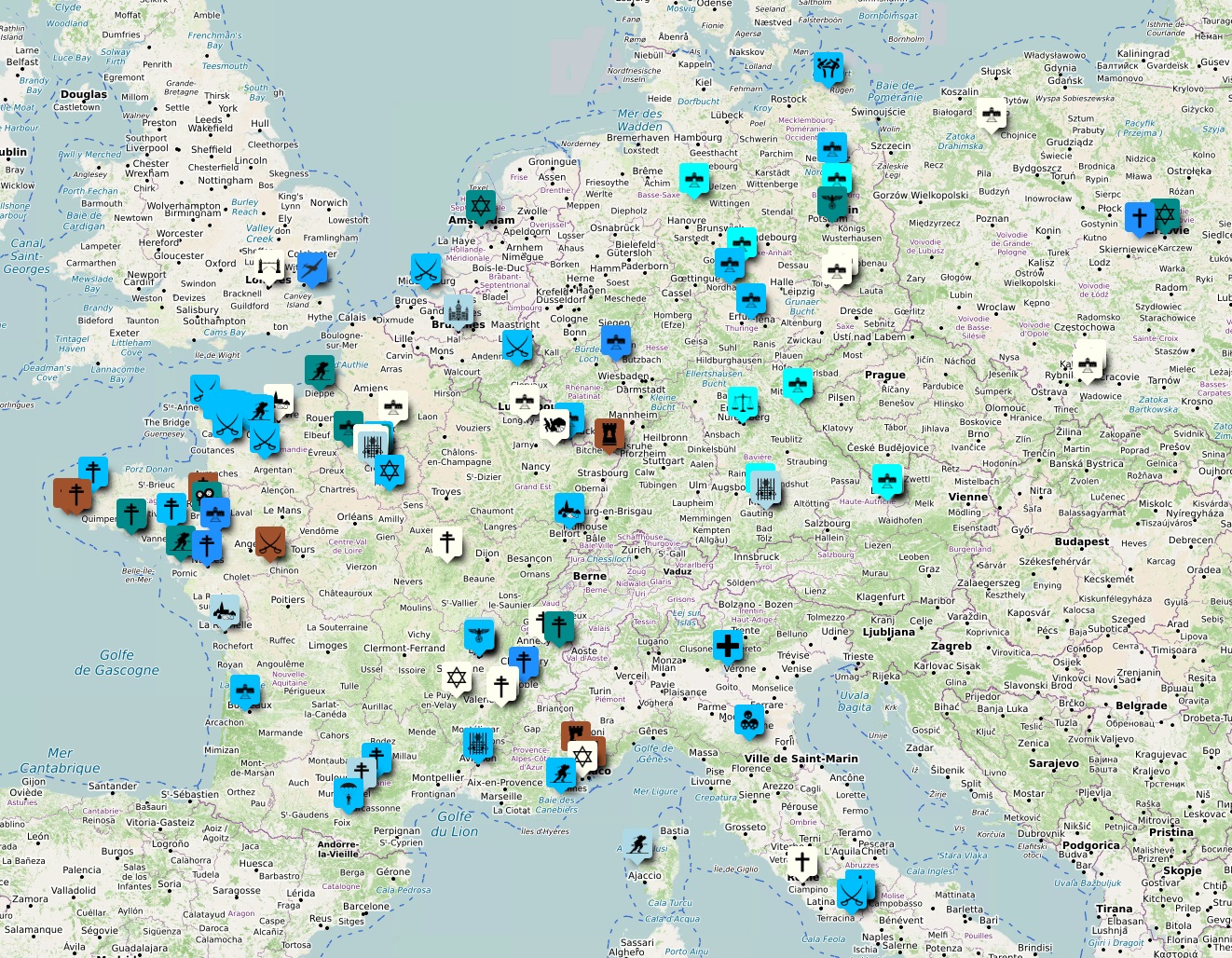Click the scales of justice marker at Nuremberg
1232x958 pixels.
point(743,404)
